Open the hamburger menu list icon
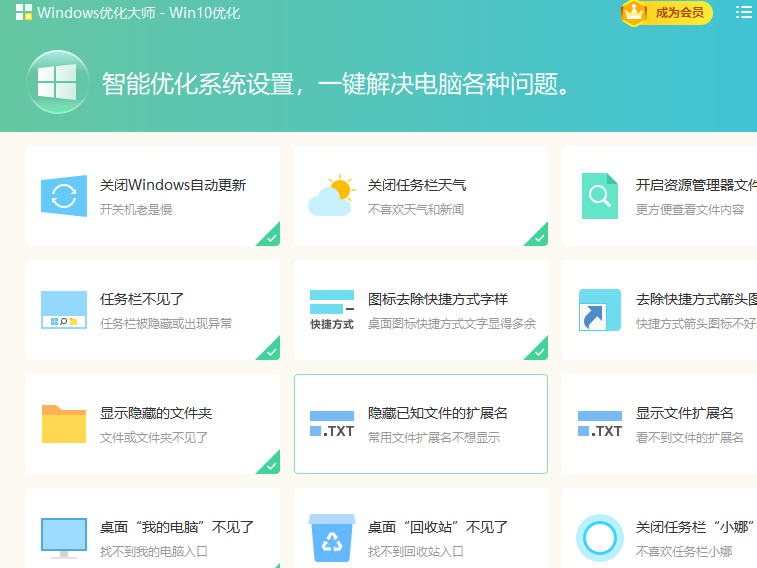This screenshot has height=568, width=757. (743, 12)
